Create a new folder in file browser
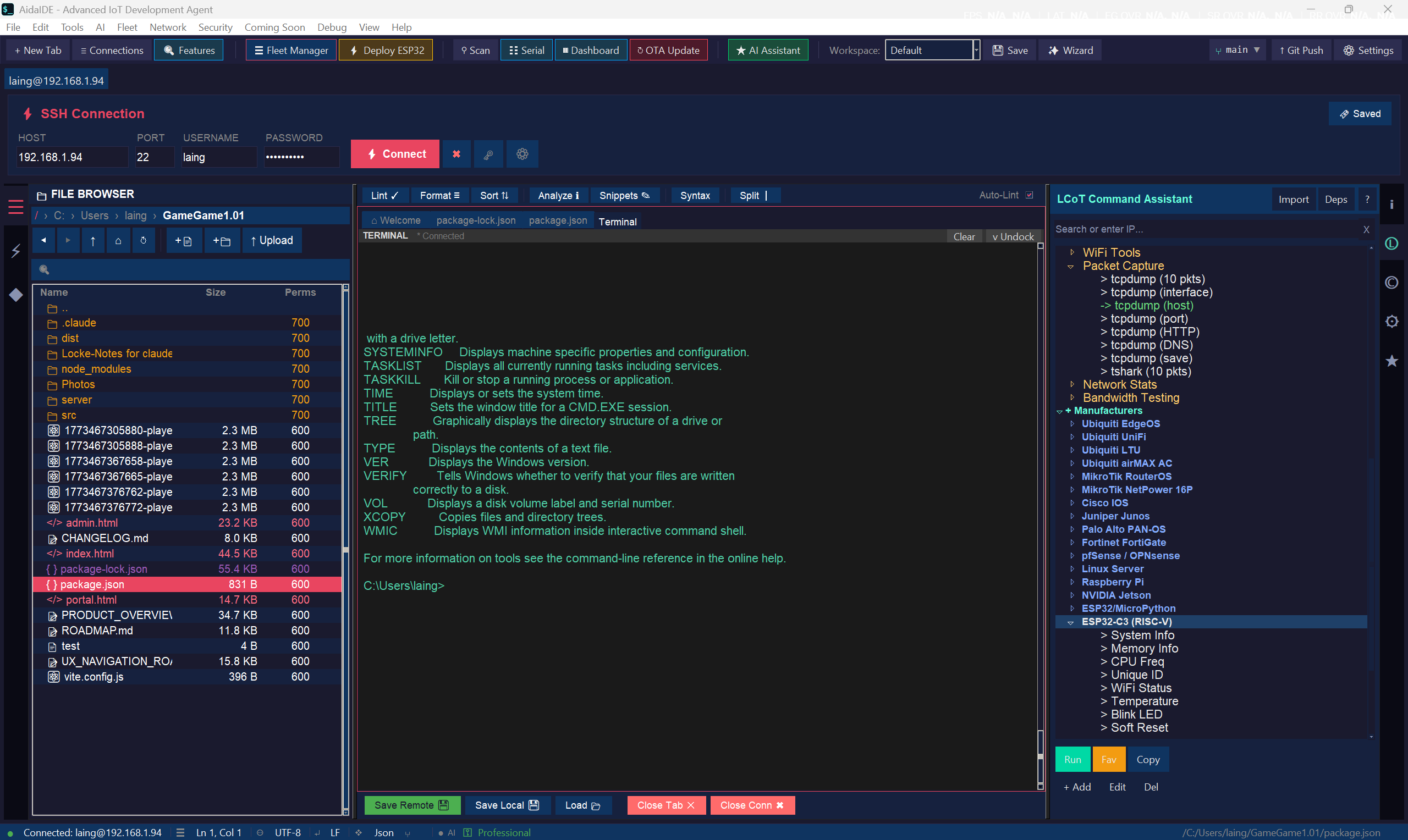1408x840 pixels. tap(222, 241)
